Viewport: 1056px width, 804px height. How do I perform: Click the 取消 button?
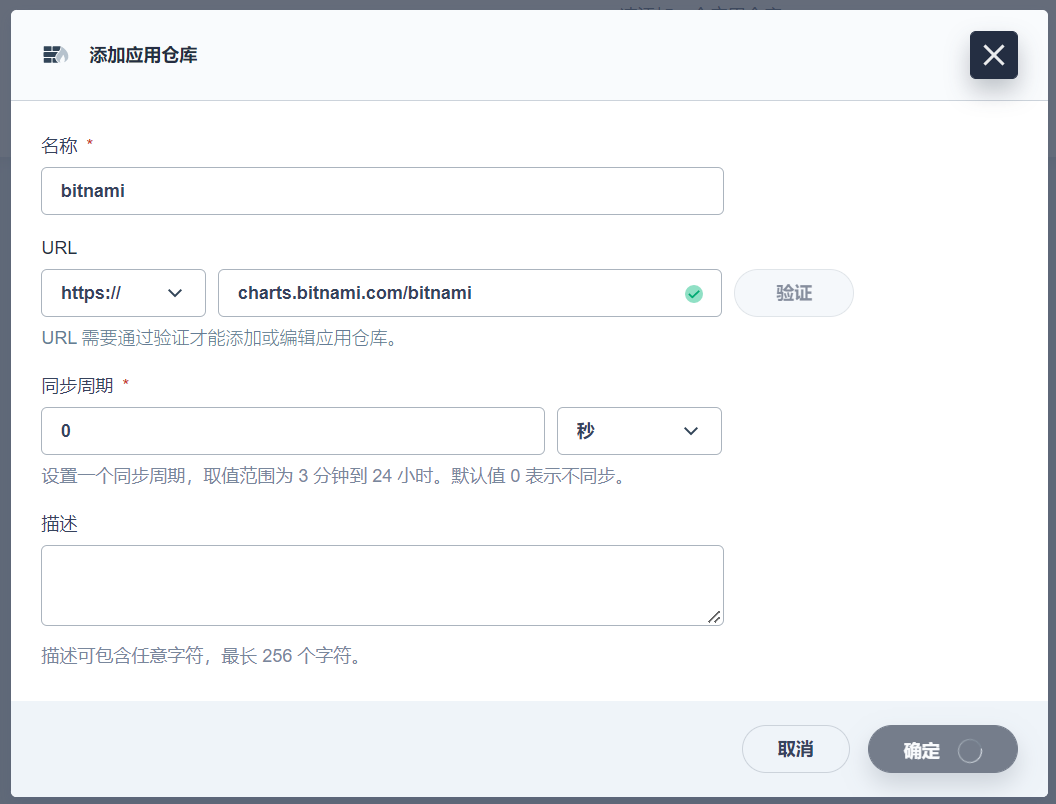point(795,749)
